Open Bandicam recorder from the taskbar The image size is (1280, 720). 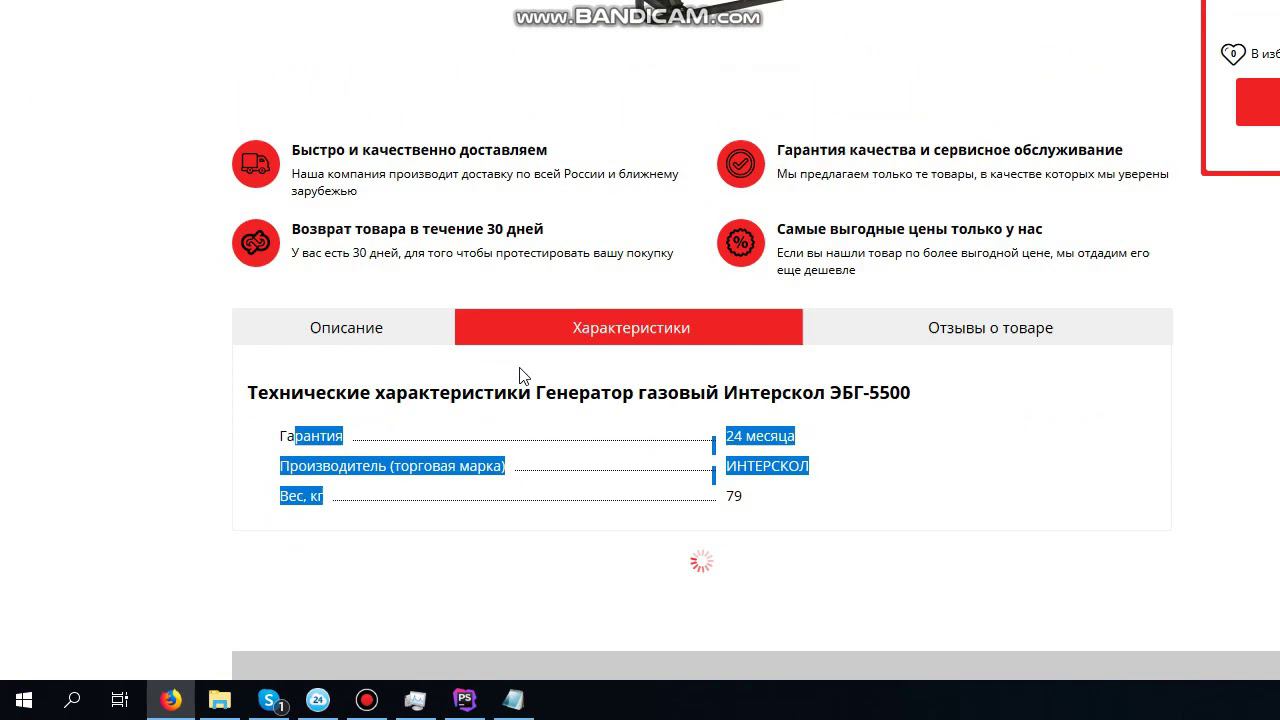(367, 700)
